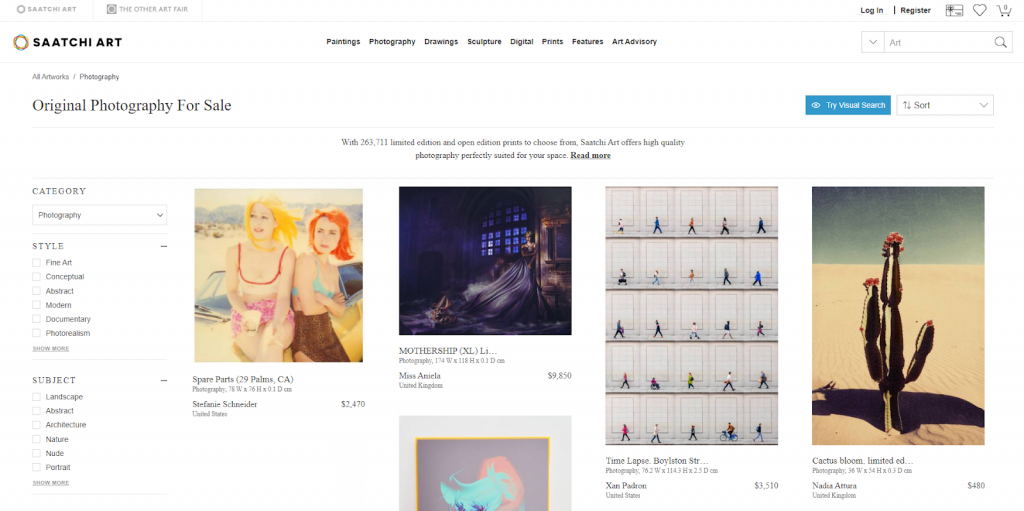The width and height of the screenshot is (1024, 511).
Task: Show more style options
Action: tap(51, 349)
